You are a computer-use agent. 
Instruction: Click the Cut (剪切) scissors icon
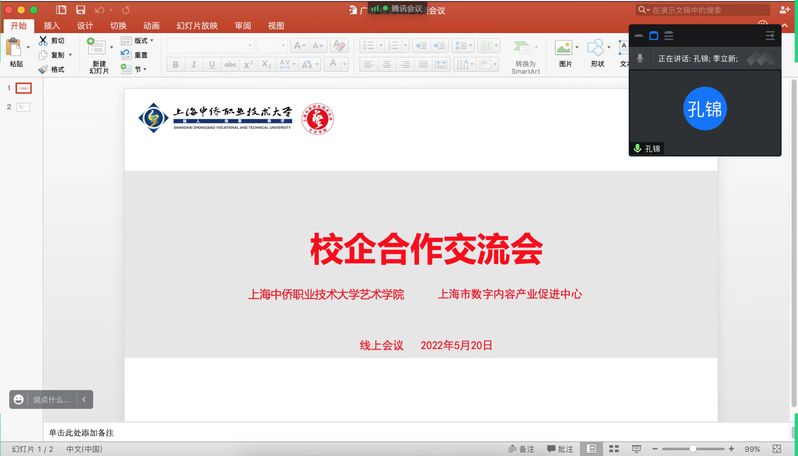[x=43, y=41]
